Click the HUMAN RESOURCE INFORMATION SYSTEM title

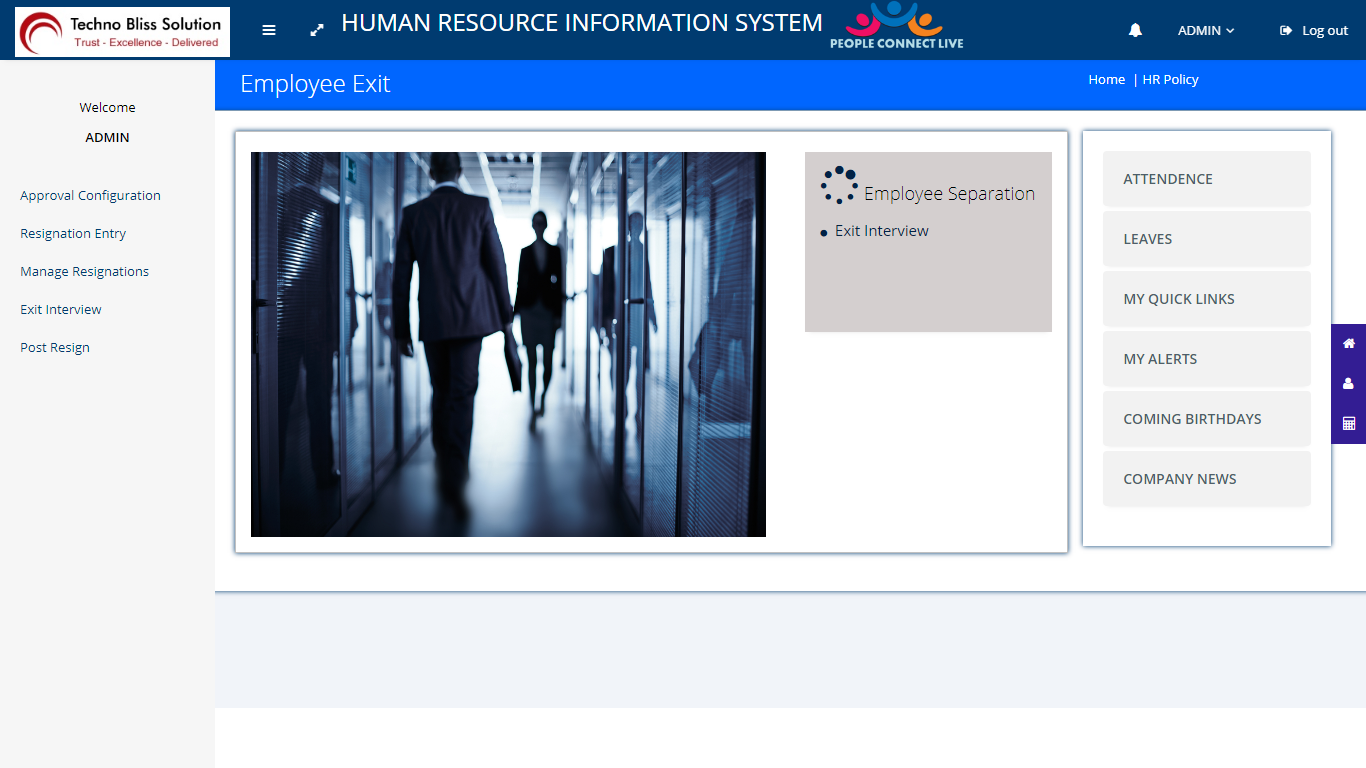[x=582, y=23]
